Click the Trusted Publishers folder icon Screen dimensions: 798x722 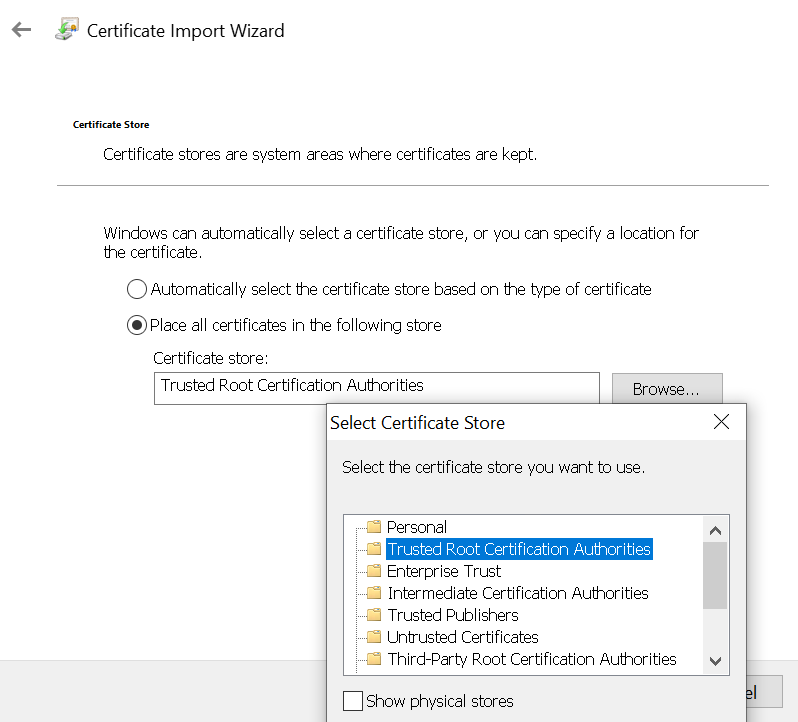(x=374, y=615)
